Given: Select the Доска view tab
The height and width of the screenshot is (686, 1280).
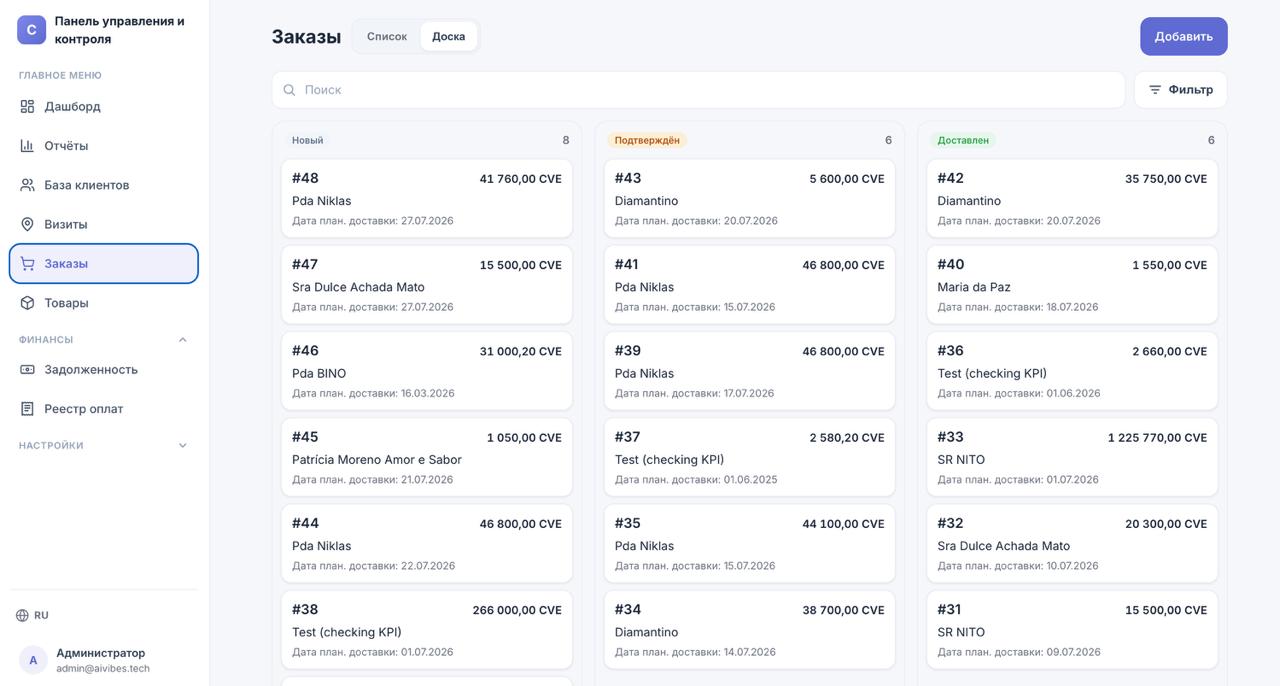Looking at the screenshot, I should point(448,36).
